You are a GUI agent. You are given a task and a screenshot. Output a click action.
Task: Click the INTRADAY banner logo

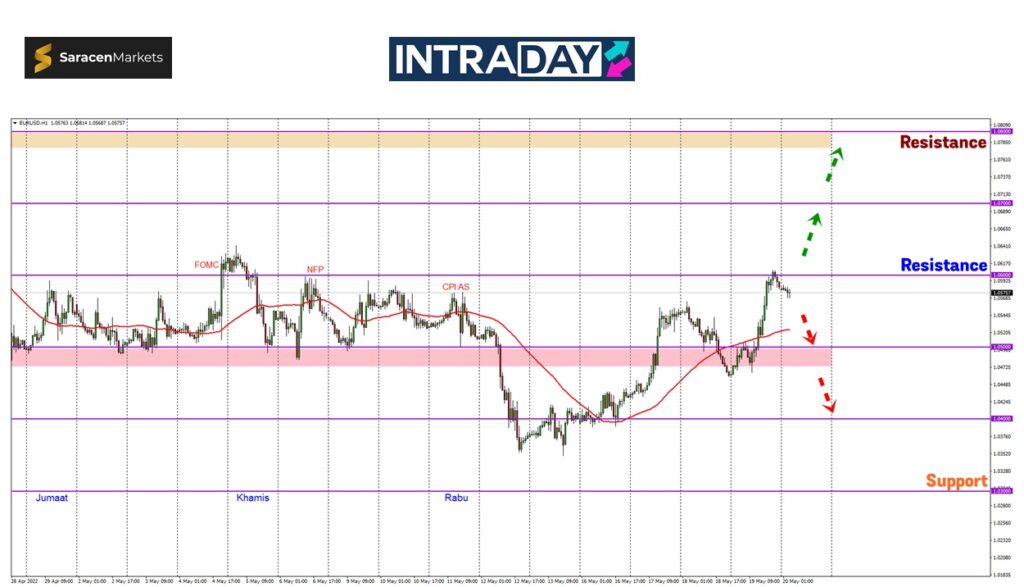511,59
